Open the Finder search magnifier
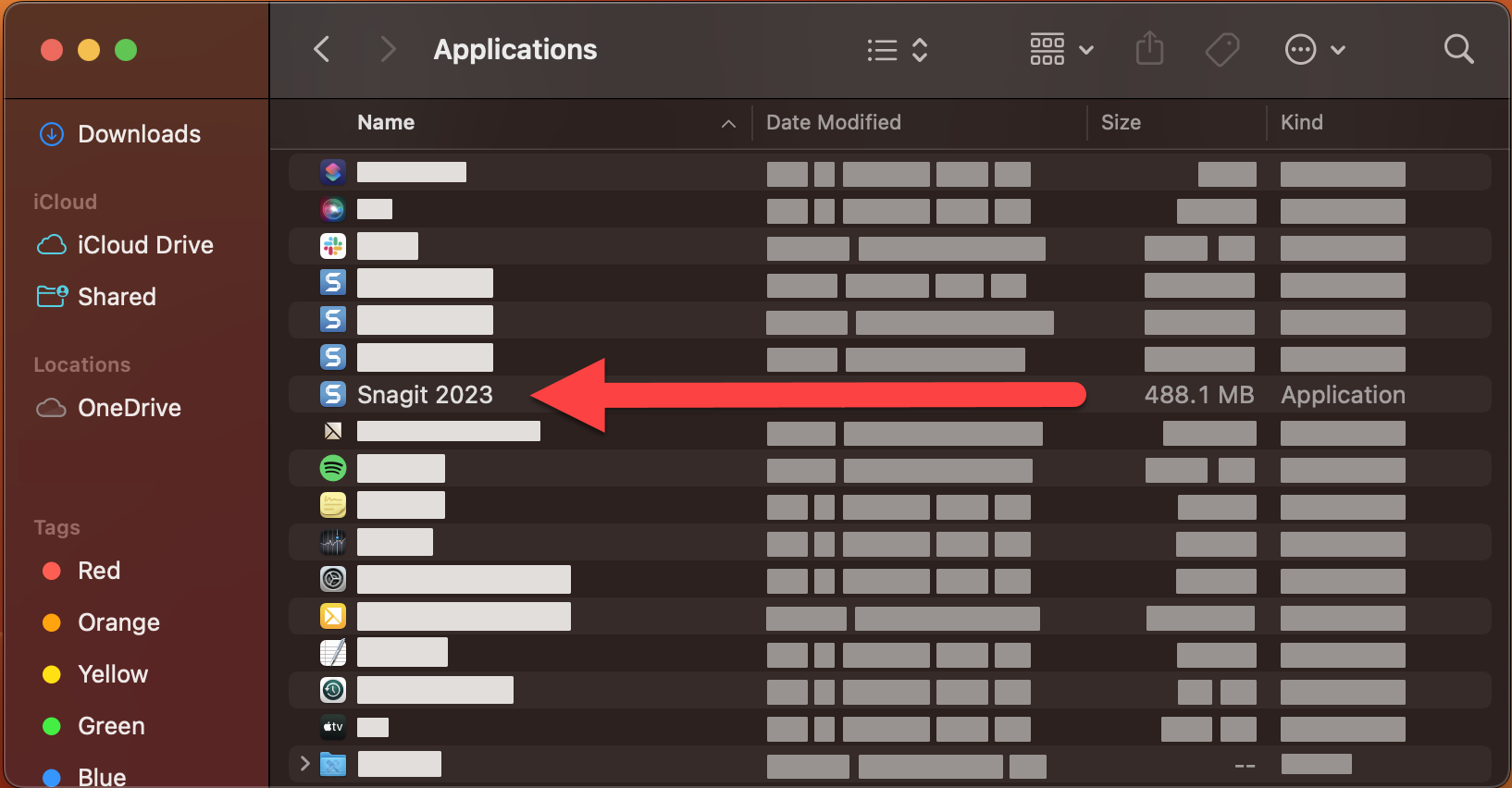This screenshot has width=1512, height=788. (1458, 49)
